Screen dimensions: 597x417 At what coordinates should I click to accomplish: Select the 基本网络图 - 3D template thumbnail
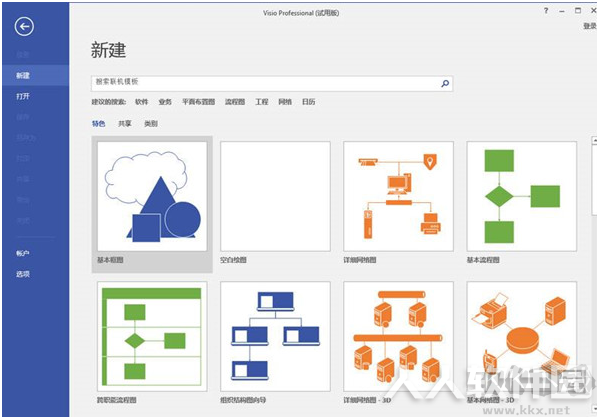coord(522,336)
